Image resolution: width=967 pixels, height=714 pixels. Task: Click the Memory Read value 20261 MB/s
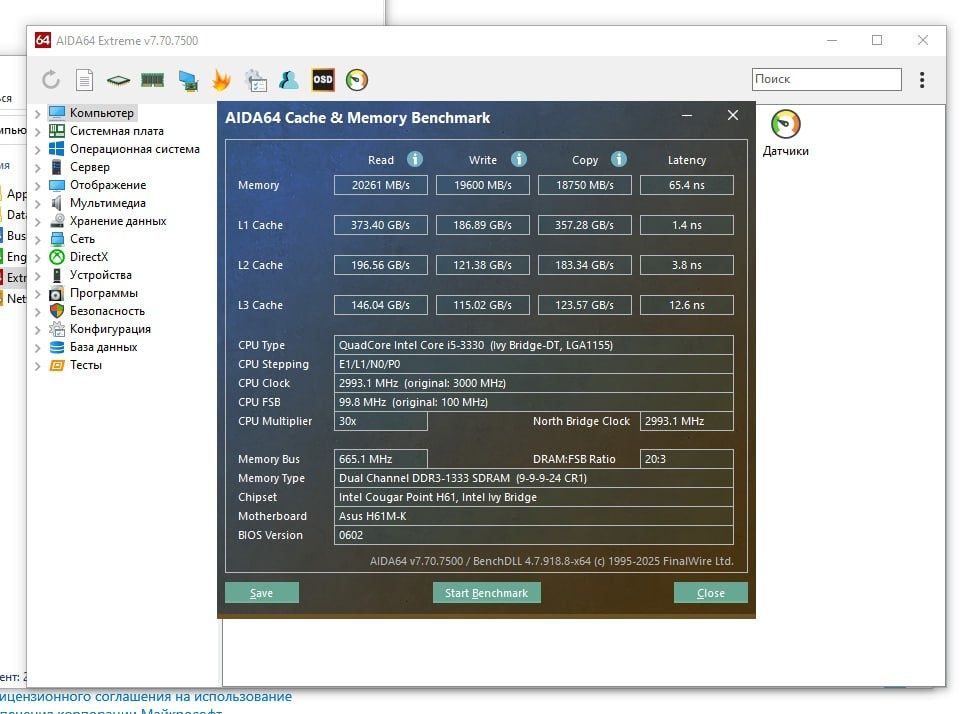[381, 185]
